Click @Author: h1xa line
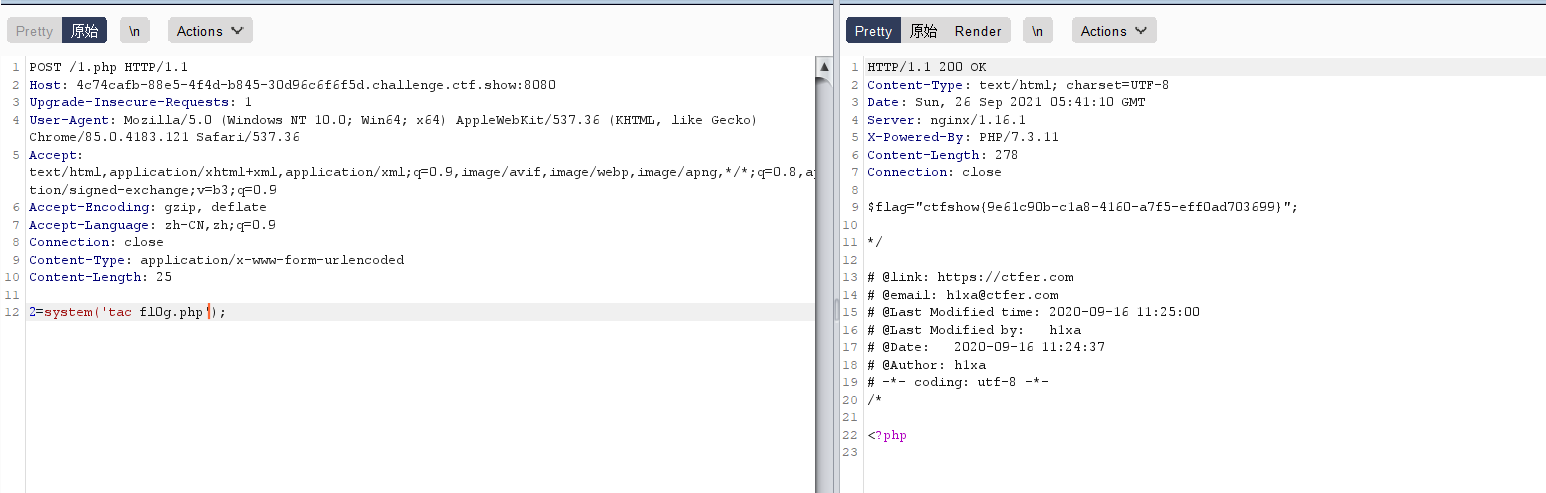 tap(926, 365)
